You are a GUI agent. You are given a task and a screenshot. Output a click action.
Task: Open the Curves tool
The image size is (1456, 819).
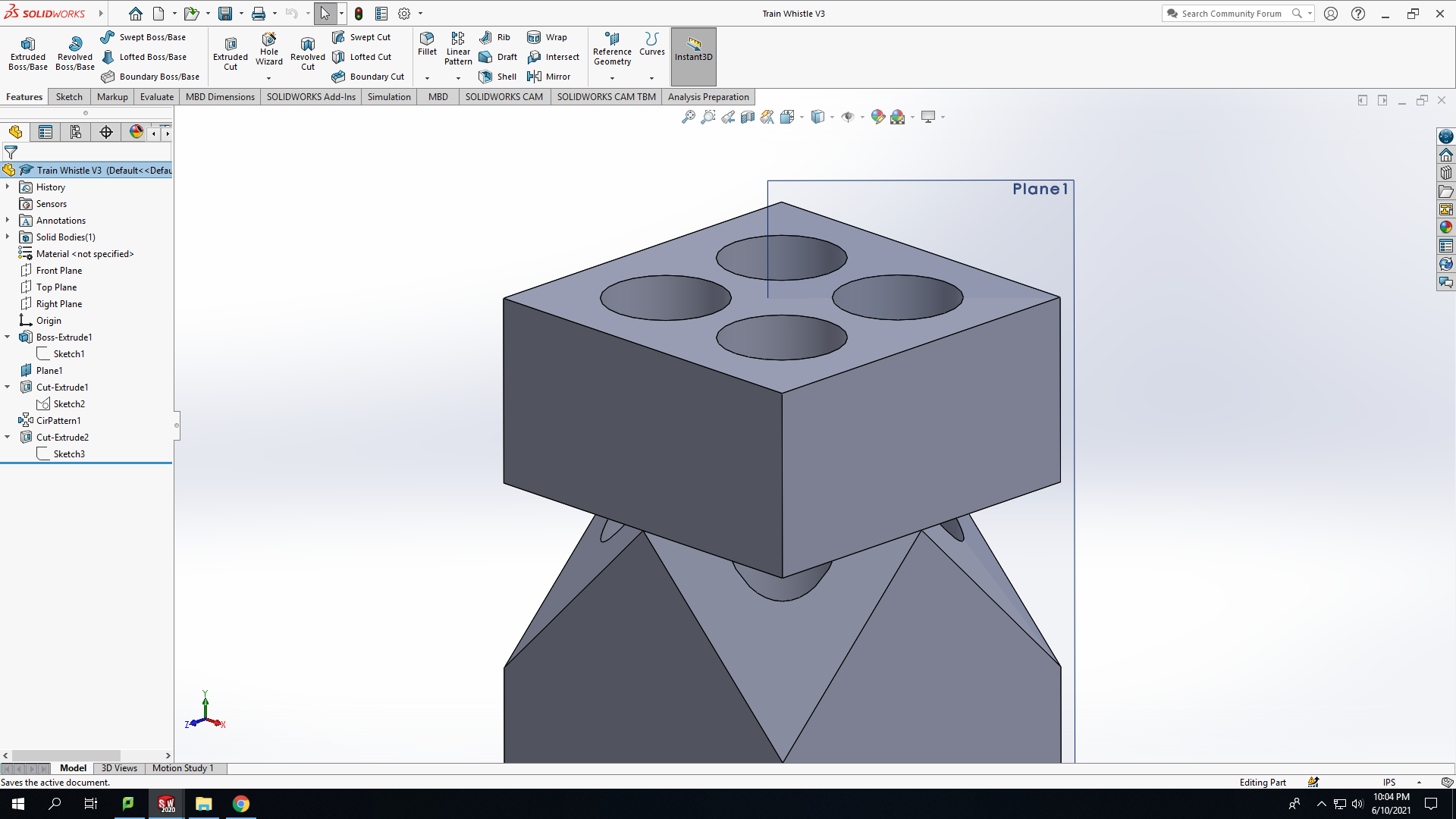(x=651, y=44)
